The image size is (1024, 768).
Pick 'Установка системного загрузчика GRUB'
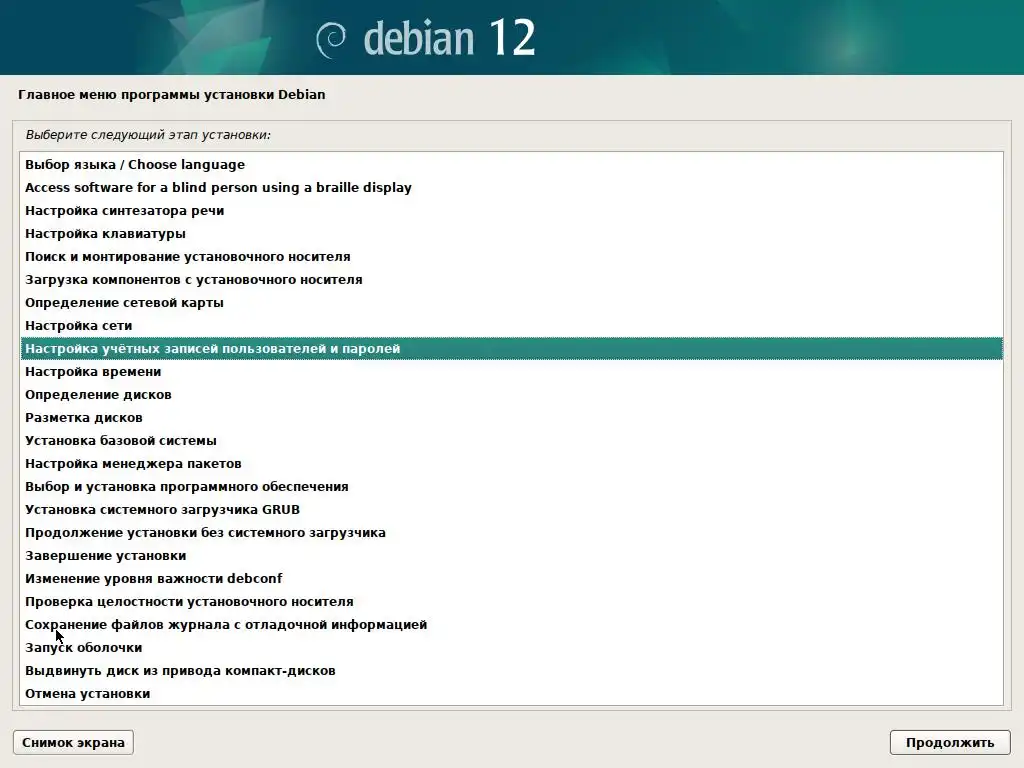(511, 509)
